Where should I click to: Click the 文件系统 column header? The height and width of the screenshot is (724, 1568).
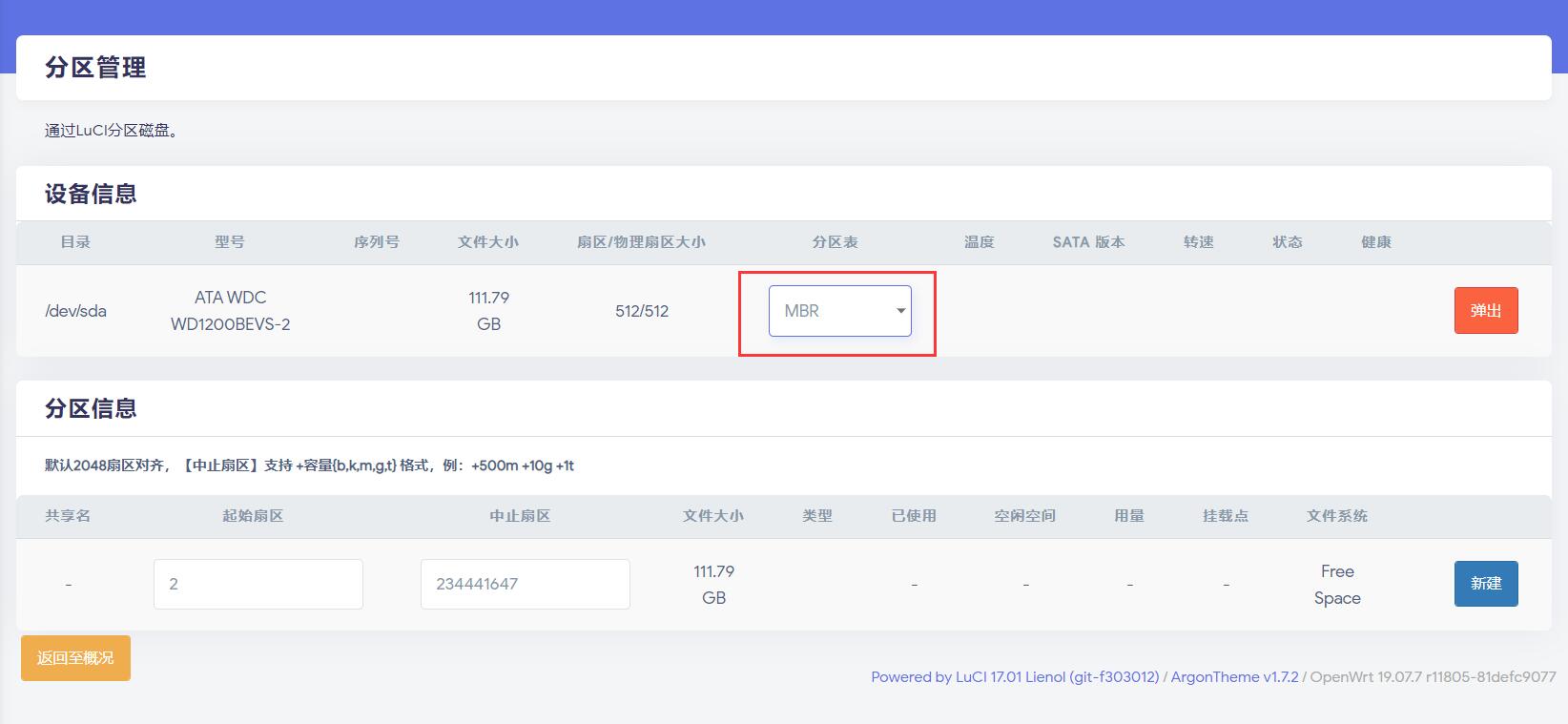click(x=1336, y=516)
